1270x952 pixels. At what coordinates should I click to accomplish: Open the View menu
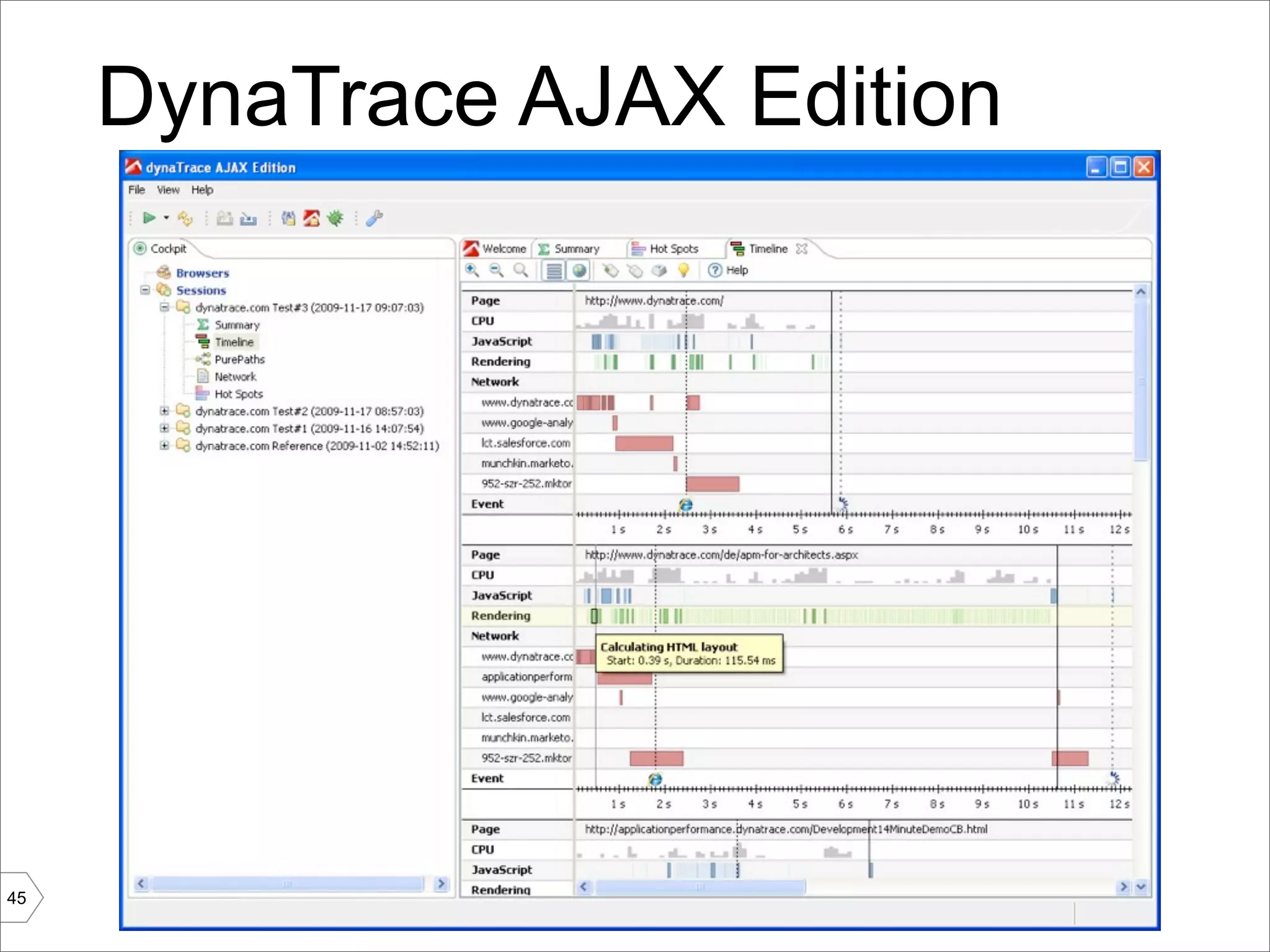[x=168, y=190]
